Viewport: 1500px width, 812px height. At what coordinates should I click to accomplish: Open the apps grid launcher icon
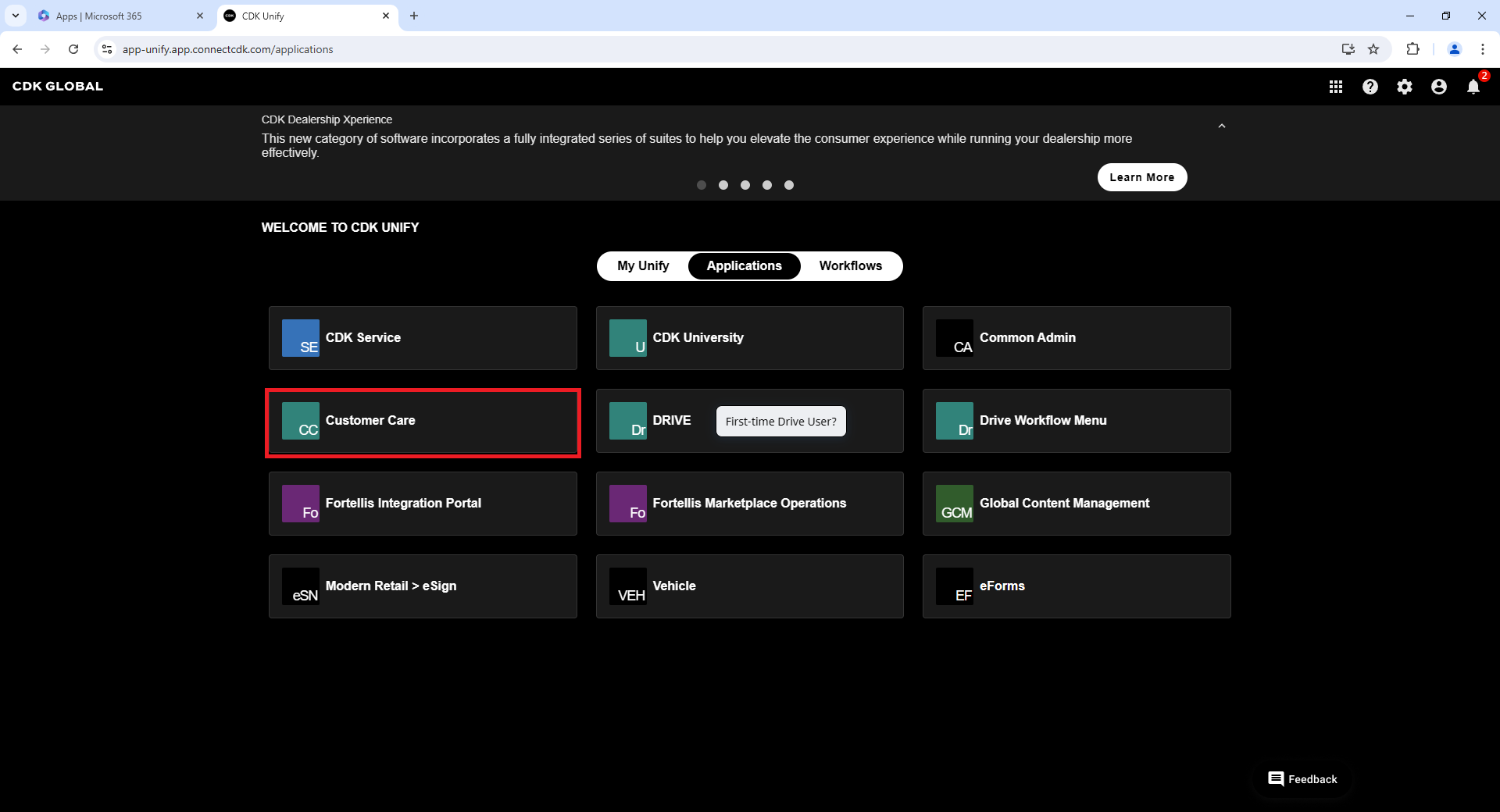coord(1336,87)
